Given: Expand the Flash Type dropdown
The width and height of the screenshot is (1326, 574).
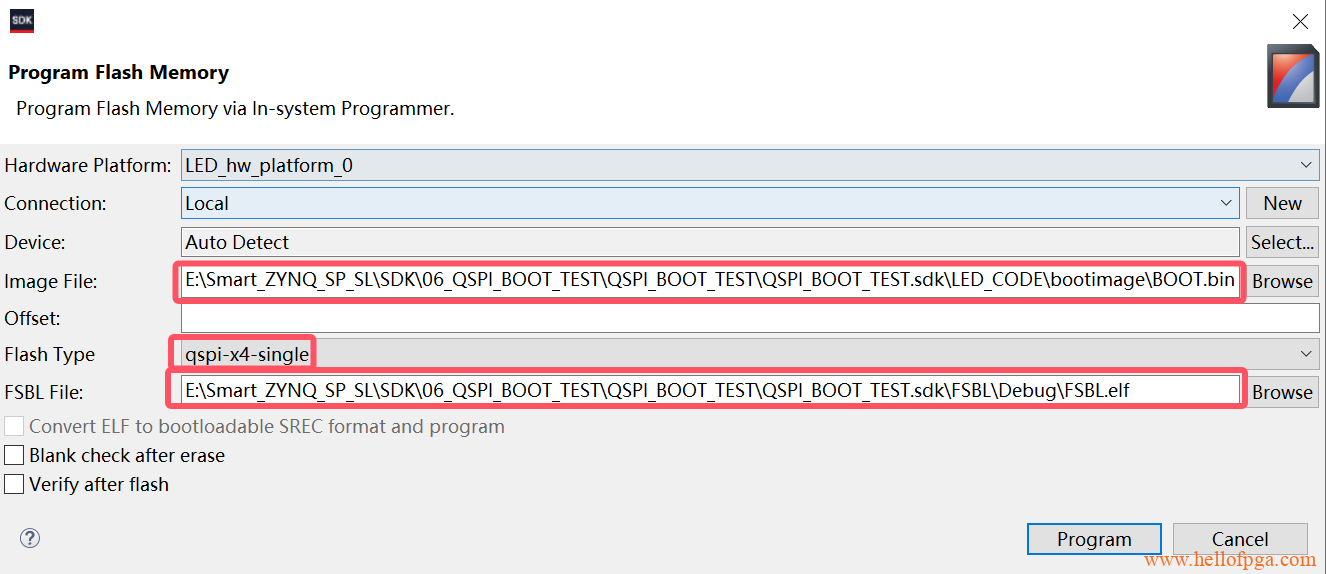Looking at the screenshot, I should tap(1306, 354).
